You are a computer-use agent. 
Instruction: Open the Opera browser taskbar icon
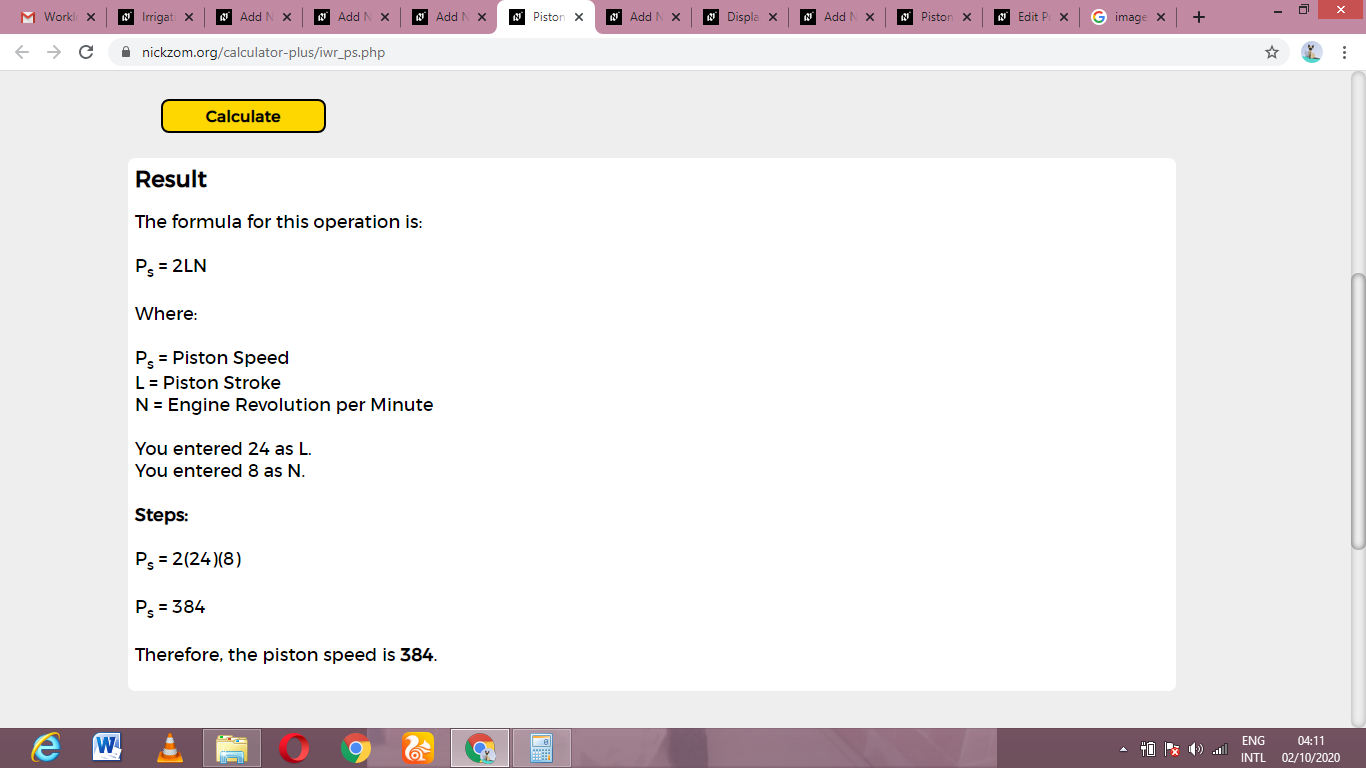pos(294,748)
